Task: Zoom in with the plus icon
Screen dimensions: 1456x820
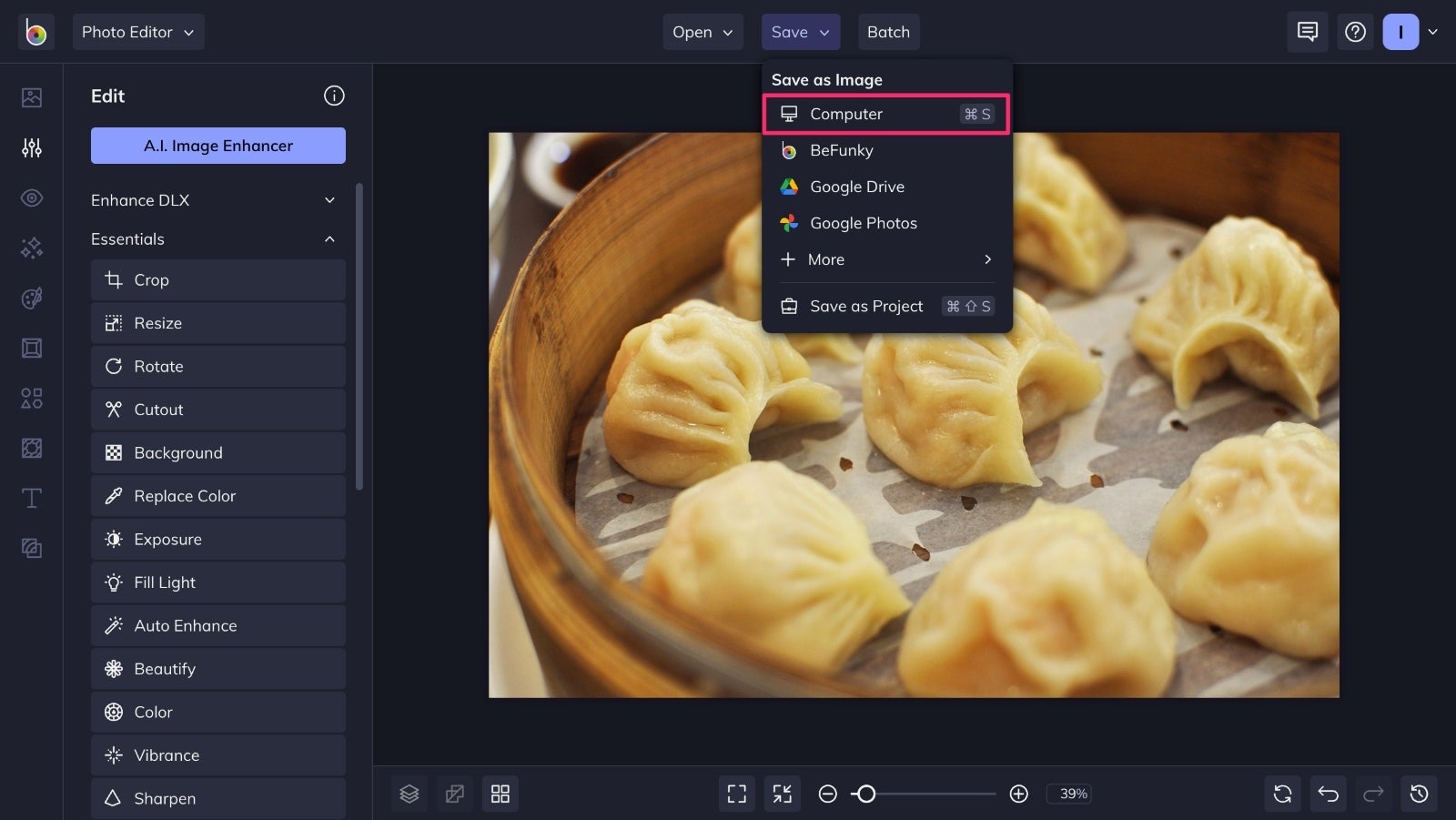Action: click(x=1019, y=794)
